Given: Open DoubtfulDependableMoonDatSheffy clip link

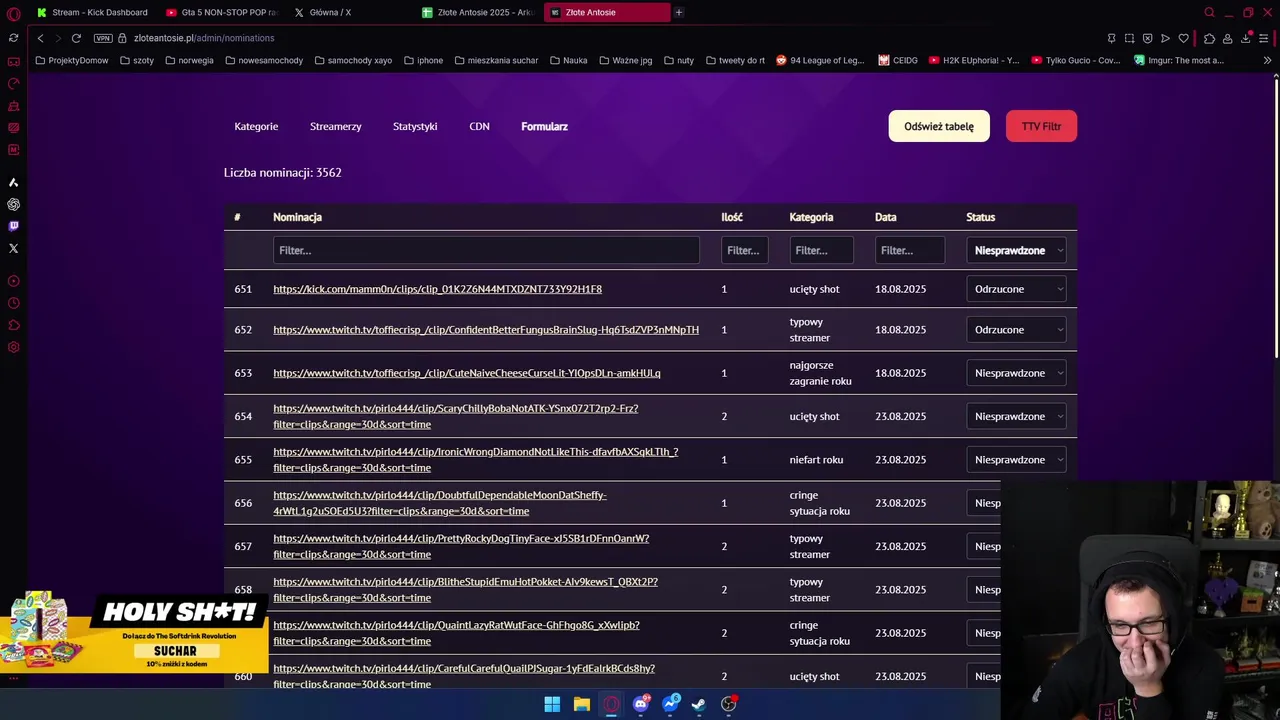Looking at the screenshot, I should tap(440, 503).
